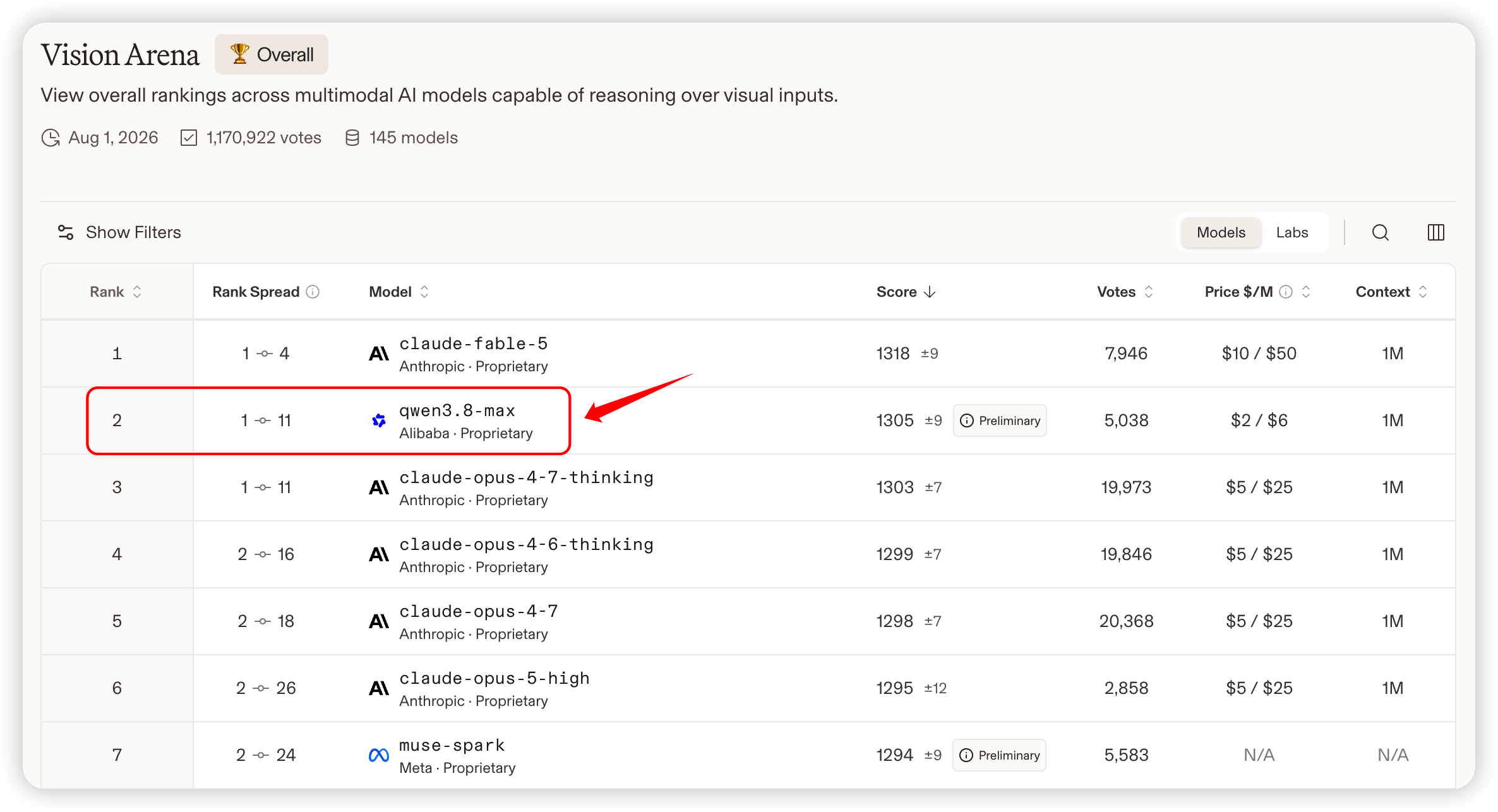Open the claude-opus-4-7-thinking model link

click(x=527, y=477)
